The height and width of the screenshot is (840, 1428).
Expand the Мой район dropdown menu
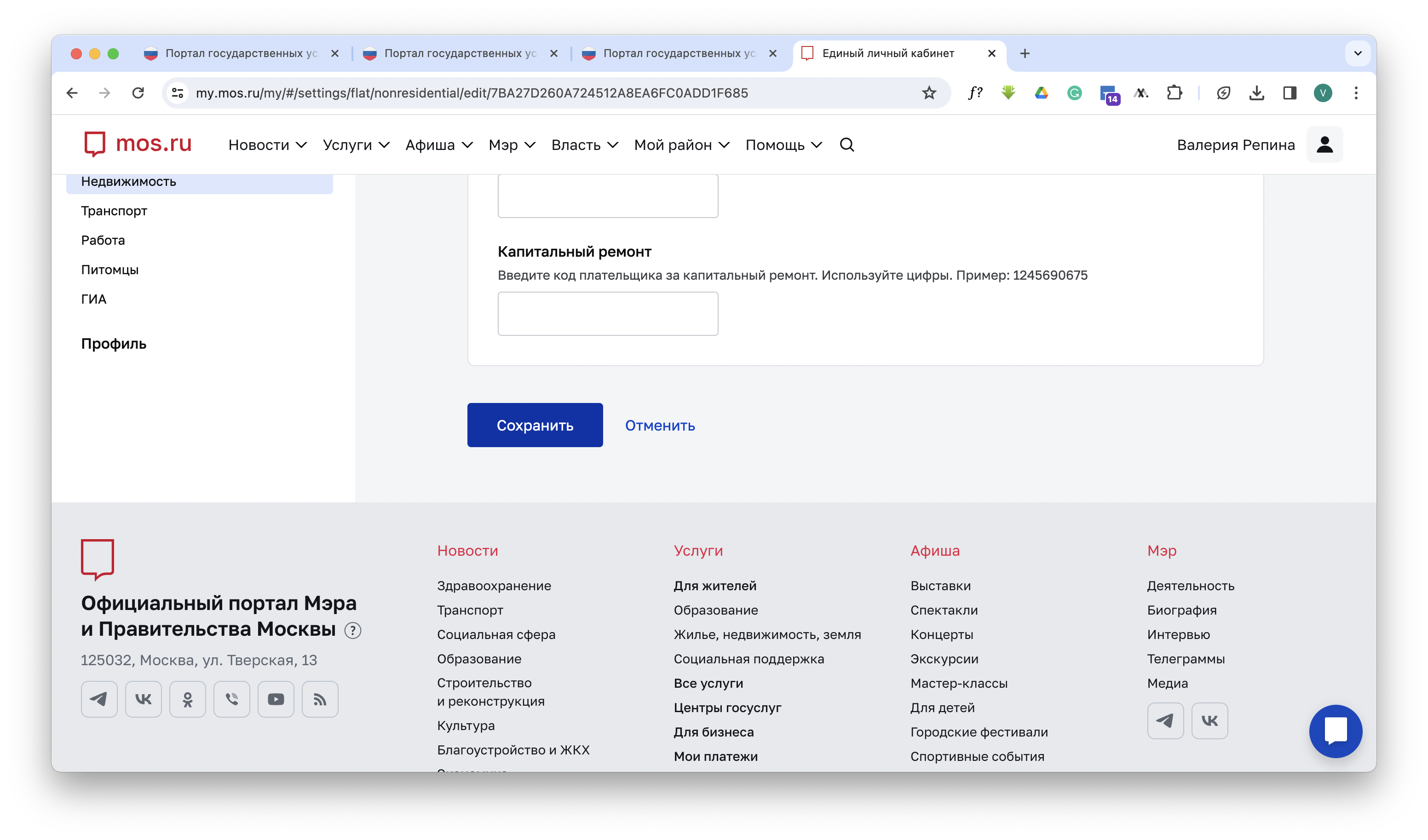(x=681, y=145)
